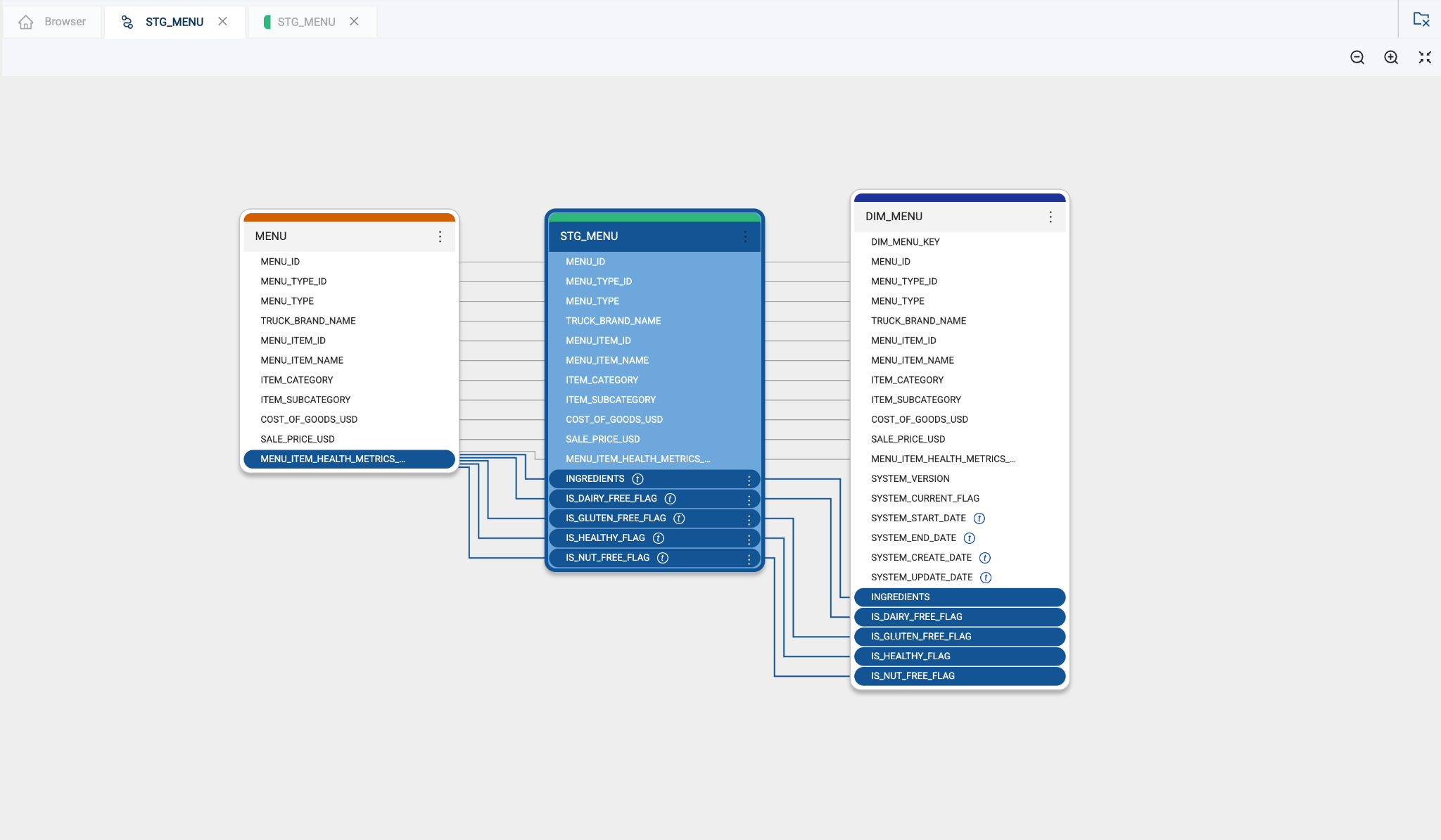The image size is (1441, 840).
Task: Click transform icon next to SYSTEM_UPDATE_DATE
Action: coord(986,578)
